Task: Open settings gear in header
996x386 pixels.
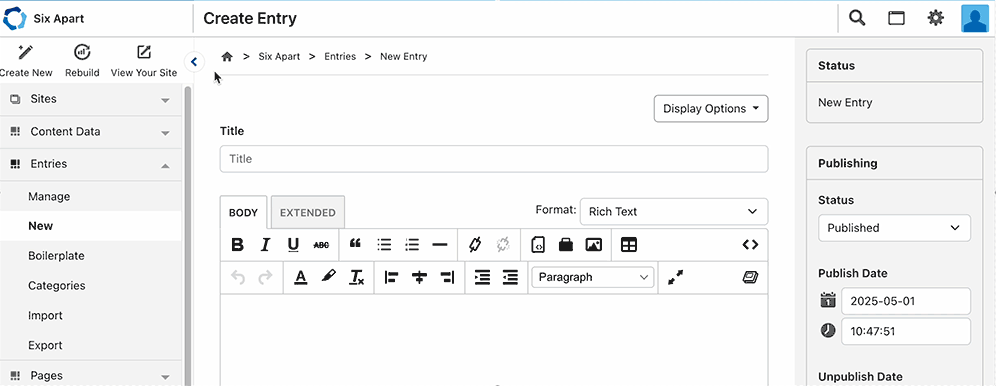Action: [935, 18]
